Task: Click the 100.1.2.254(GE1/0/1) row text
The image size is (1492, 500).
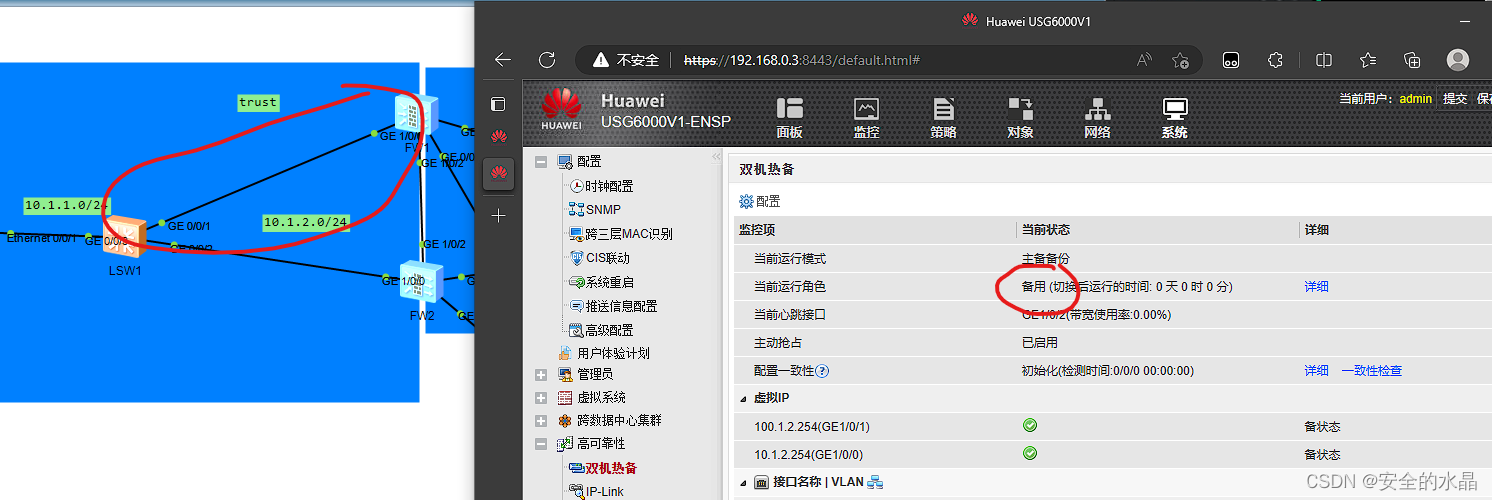Action: (812, 427)
